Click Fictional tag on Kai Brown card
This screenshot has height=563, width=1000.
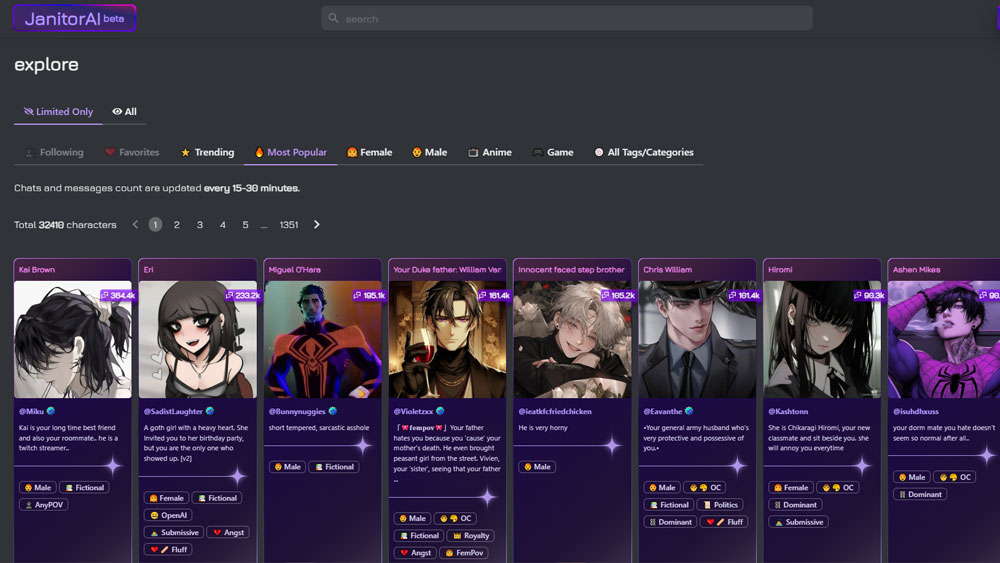coord(85,488)
